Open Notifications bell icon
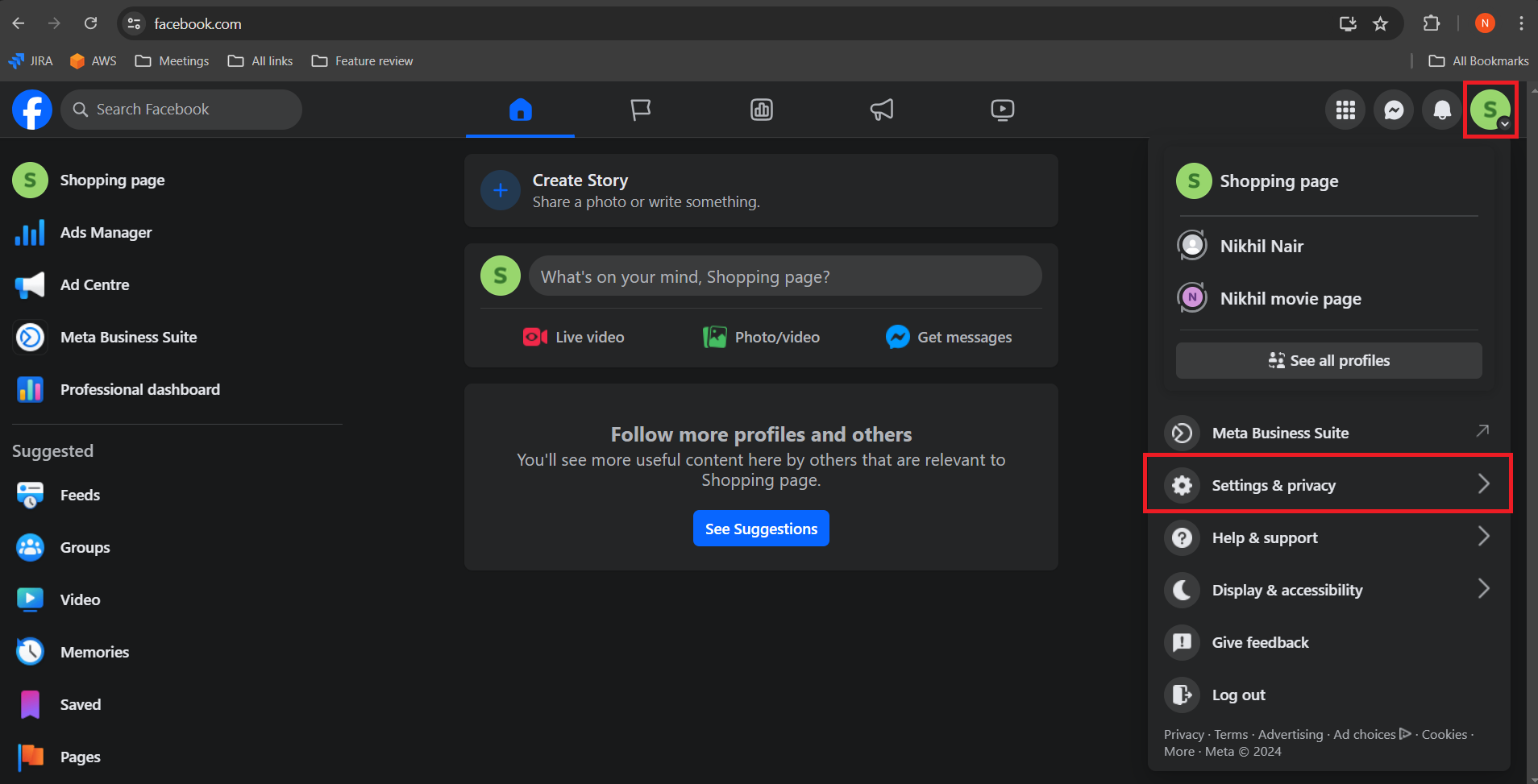 1442,110
